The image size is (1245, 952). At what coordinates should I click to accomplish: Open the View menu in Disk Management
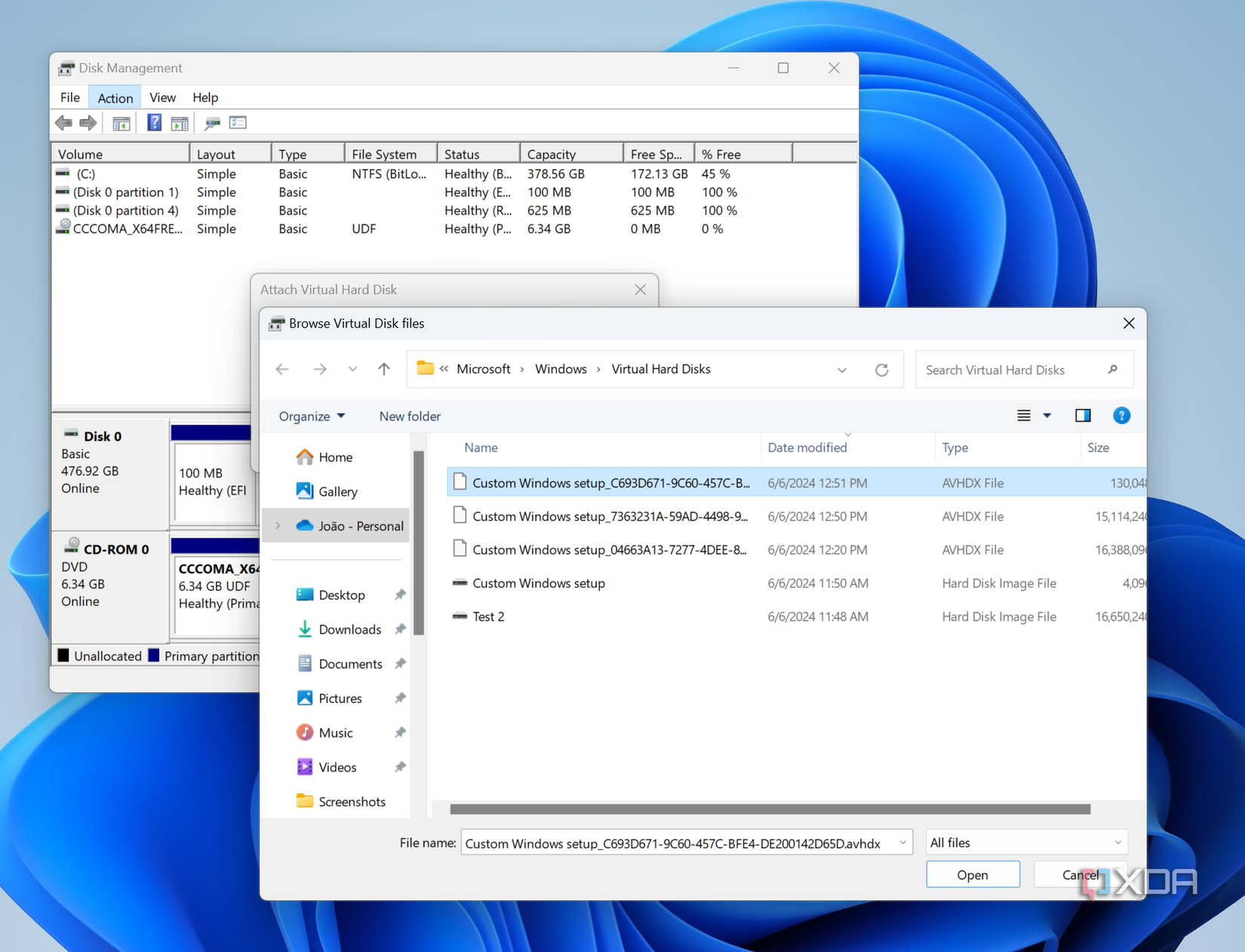(162, 98)
